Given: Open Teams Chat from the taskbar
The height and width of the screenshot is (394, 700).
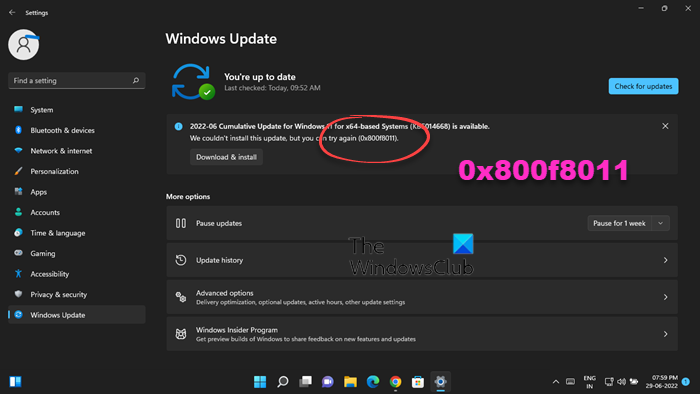Looking at the screenshot, I should point(328,382).
